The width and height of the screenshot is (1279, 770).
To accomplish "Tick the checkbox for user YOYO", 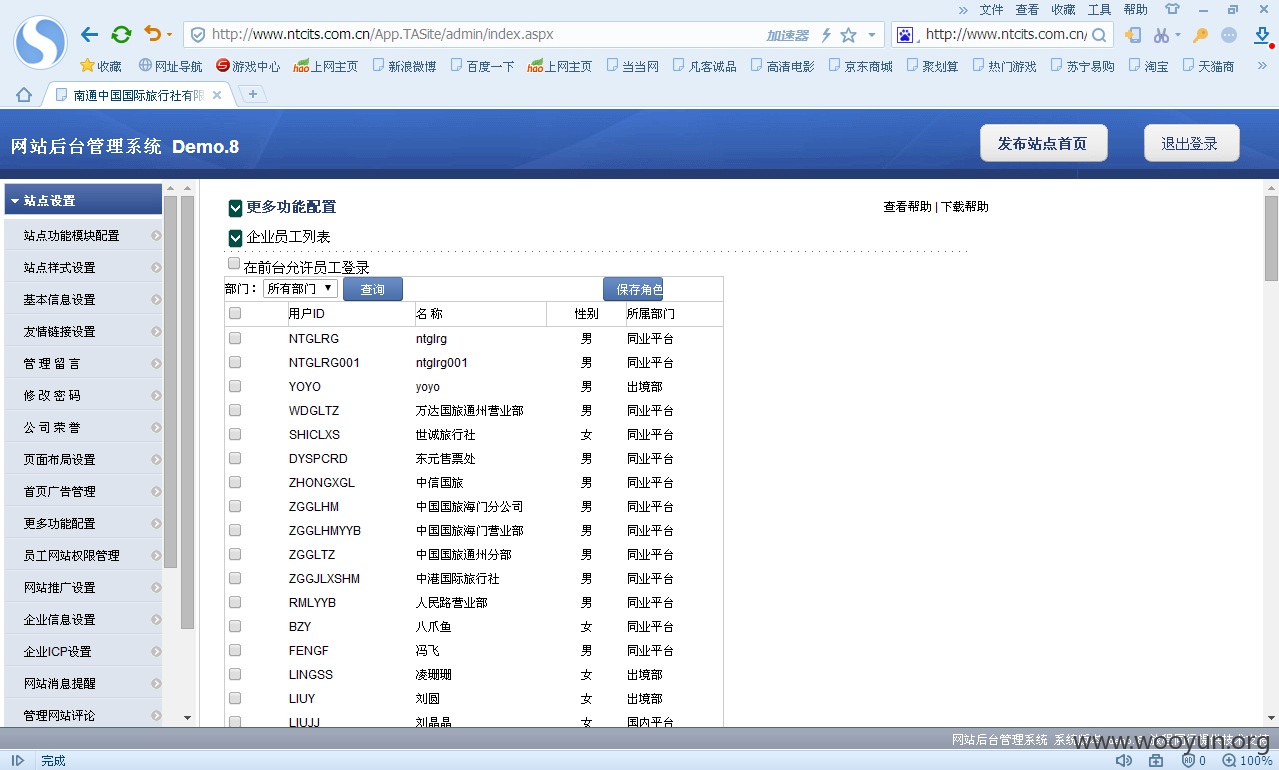I will coord(235,386).
